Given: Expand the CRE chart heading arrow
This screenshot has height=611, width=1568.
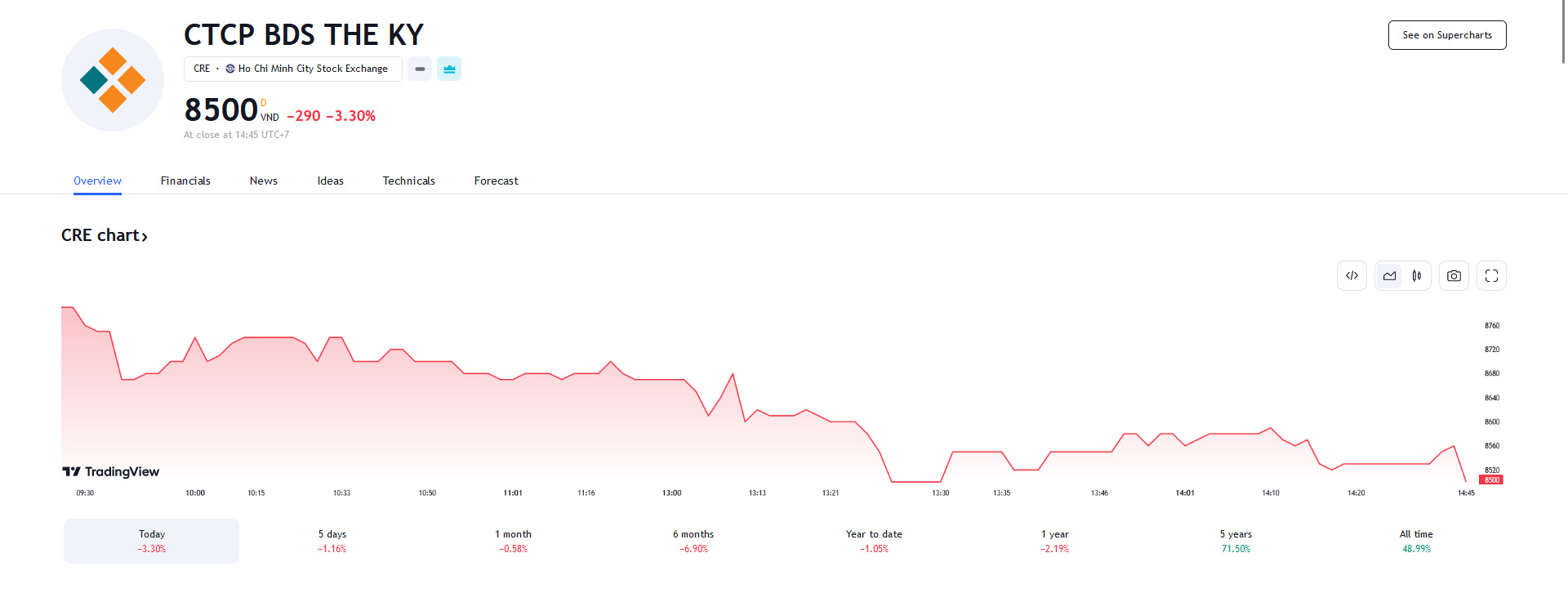Looking at the screenshot, I should point(145,237).
